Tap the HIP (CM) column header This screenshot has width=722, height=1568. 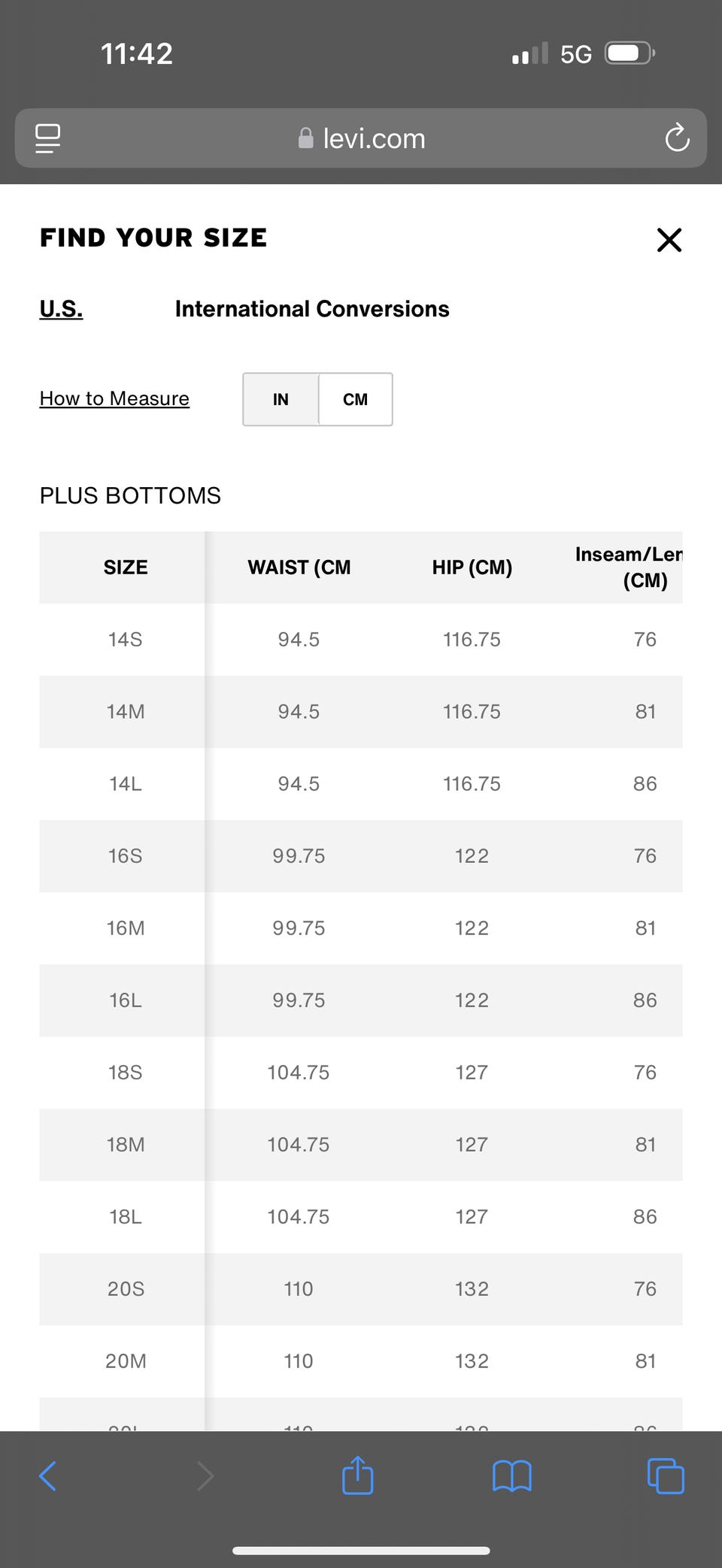pyautogui.click(x=472, y=568)
